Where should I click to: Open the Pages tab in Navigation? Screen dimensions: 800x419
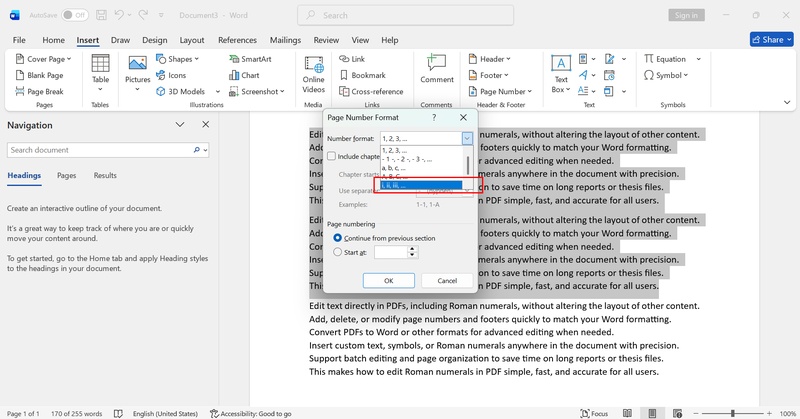coord(66,175)
